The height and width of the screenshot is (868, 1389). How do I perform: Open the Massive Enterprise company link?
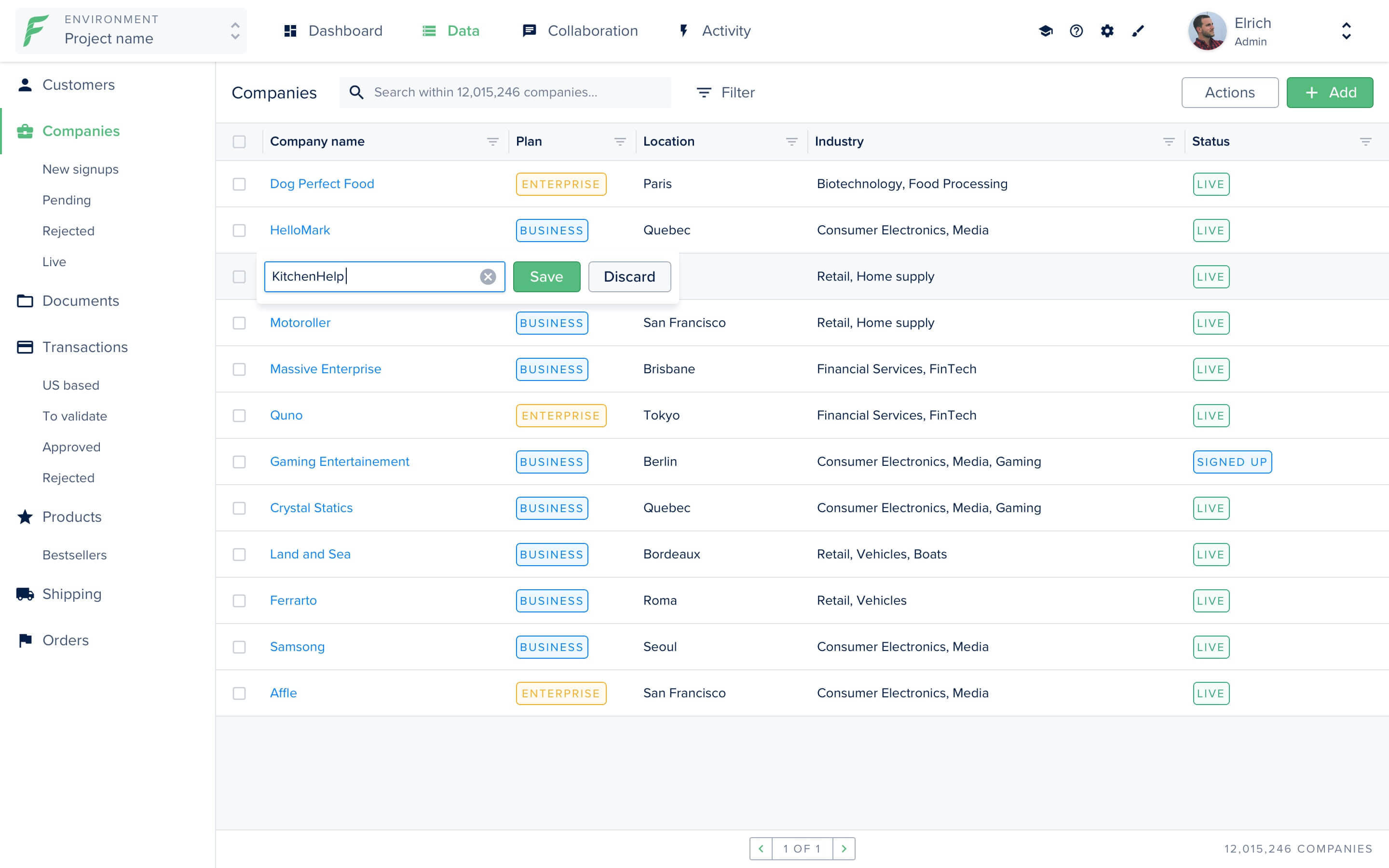coord(326,369)
